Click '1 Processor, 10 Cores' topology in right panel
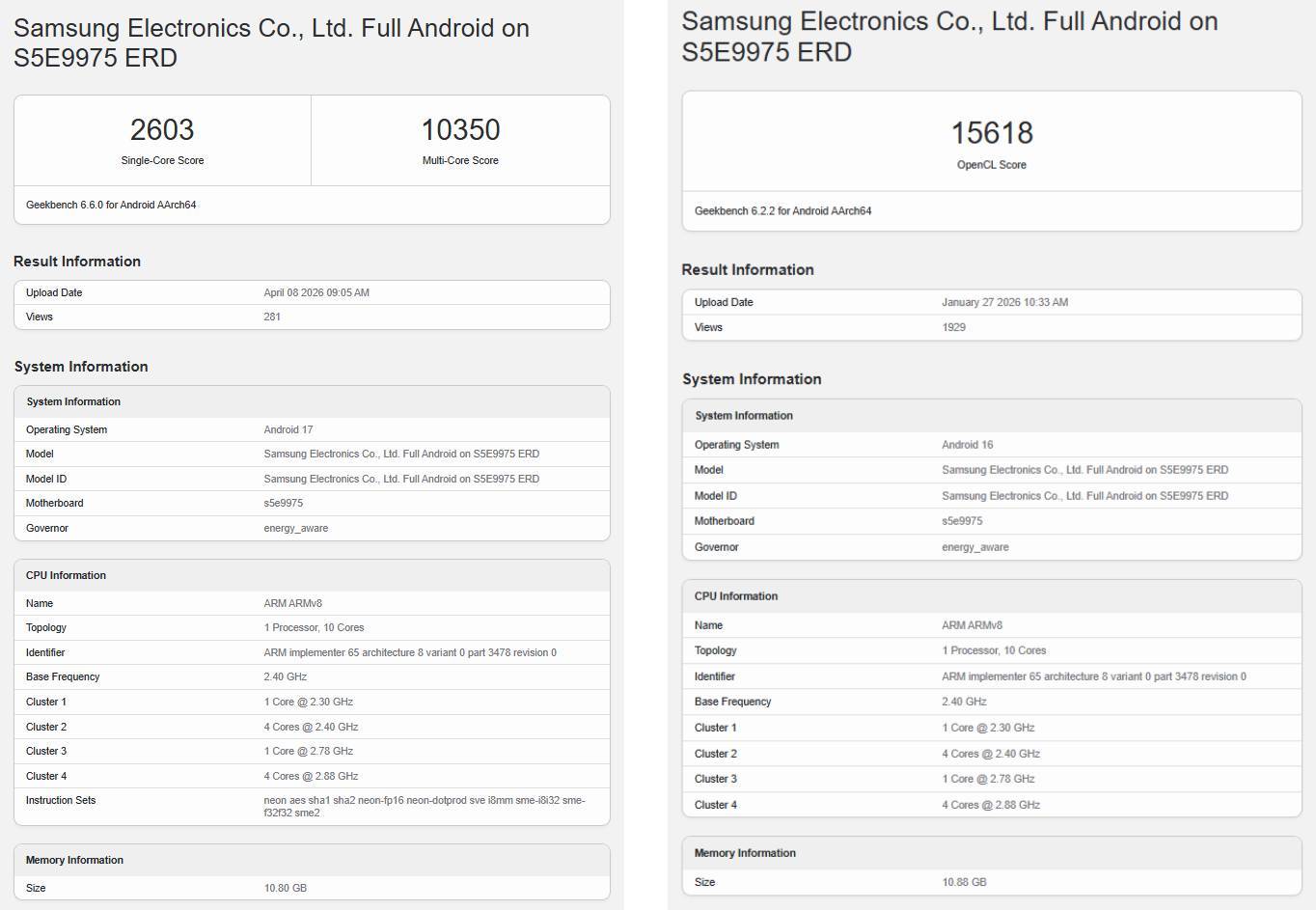Viewport: 1316px width, 910px height. click(994, 650)
